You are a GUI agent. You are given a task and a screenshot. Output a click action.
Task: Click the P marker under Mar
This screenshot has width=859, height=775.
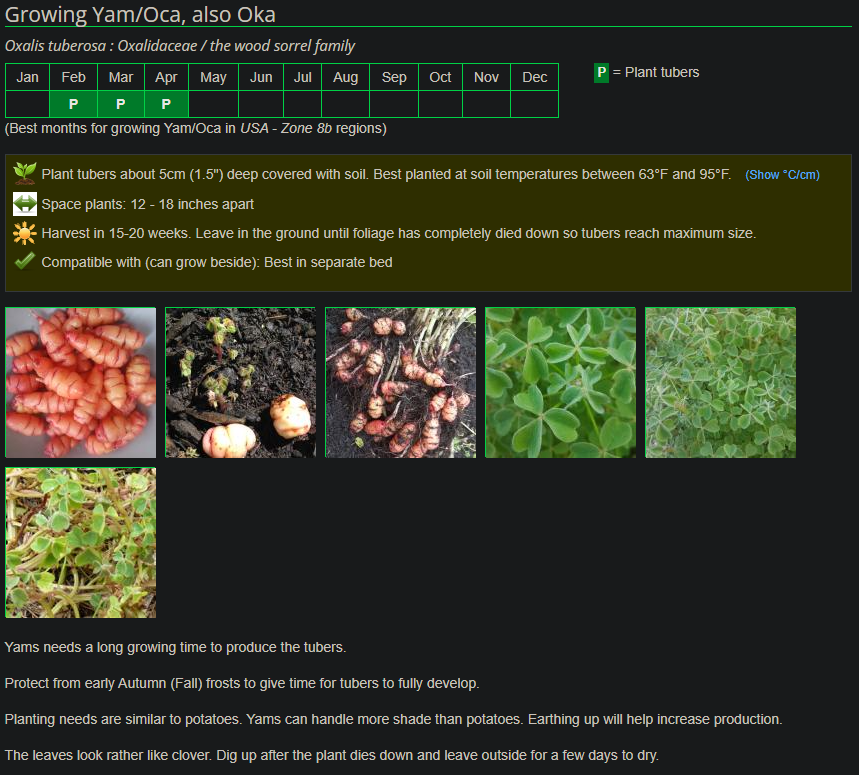pyautogui.click(x=120, y=104)
